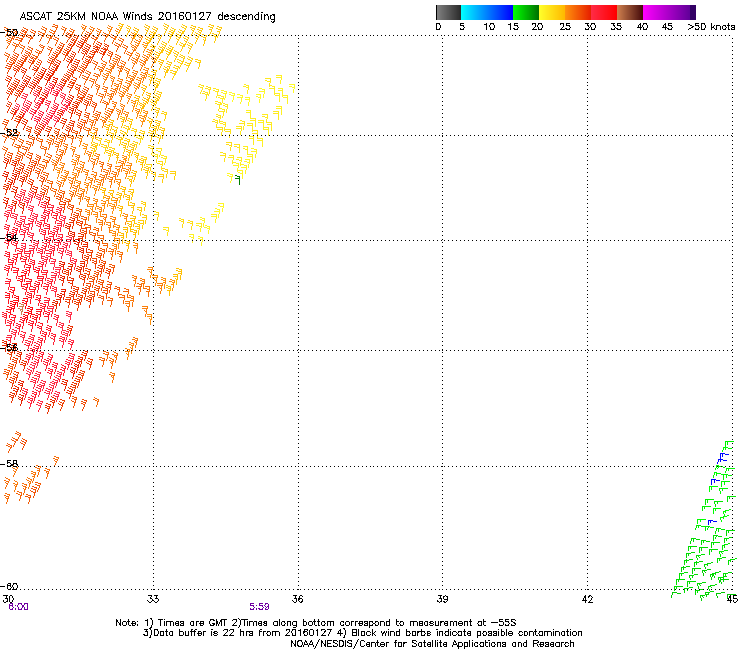Click the longitude label 45
The image size is (740, 650).
click(x=732, y=599)
